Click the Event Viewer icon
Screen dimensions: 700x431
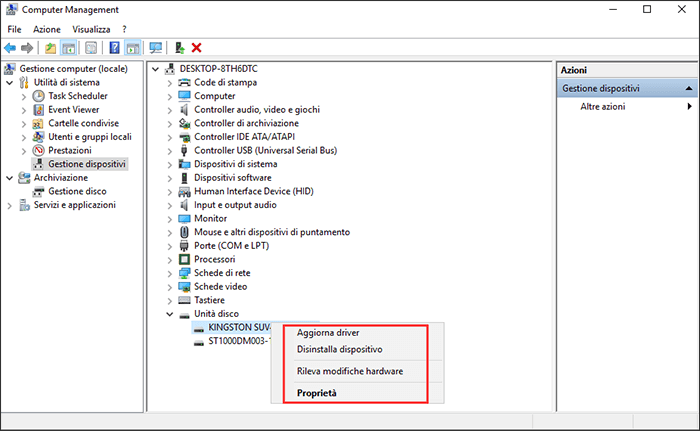(39, 110)
